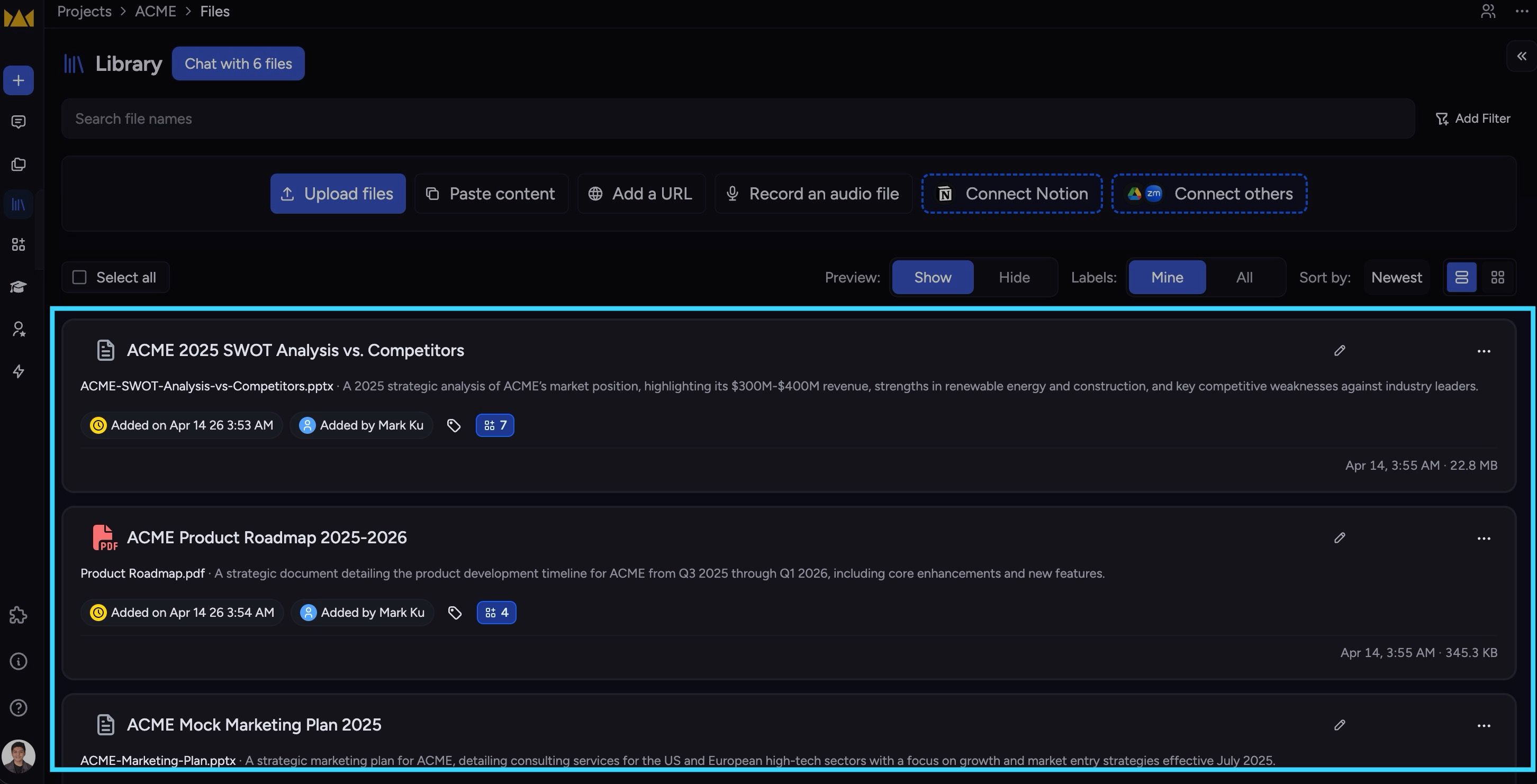
Task: Open more options for Product Roadmap file
Action: pos(1484,539)
